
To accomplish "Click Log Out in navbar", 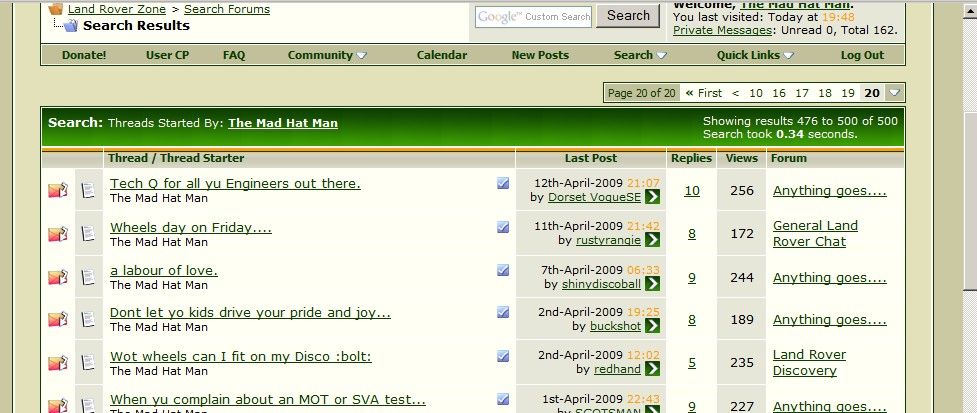I will (x=862, y=55).
